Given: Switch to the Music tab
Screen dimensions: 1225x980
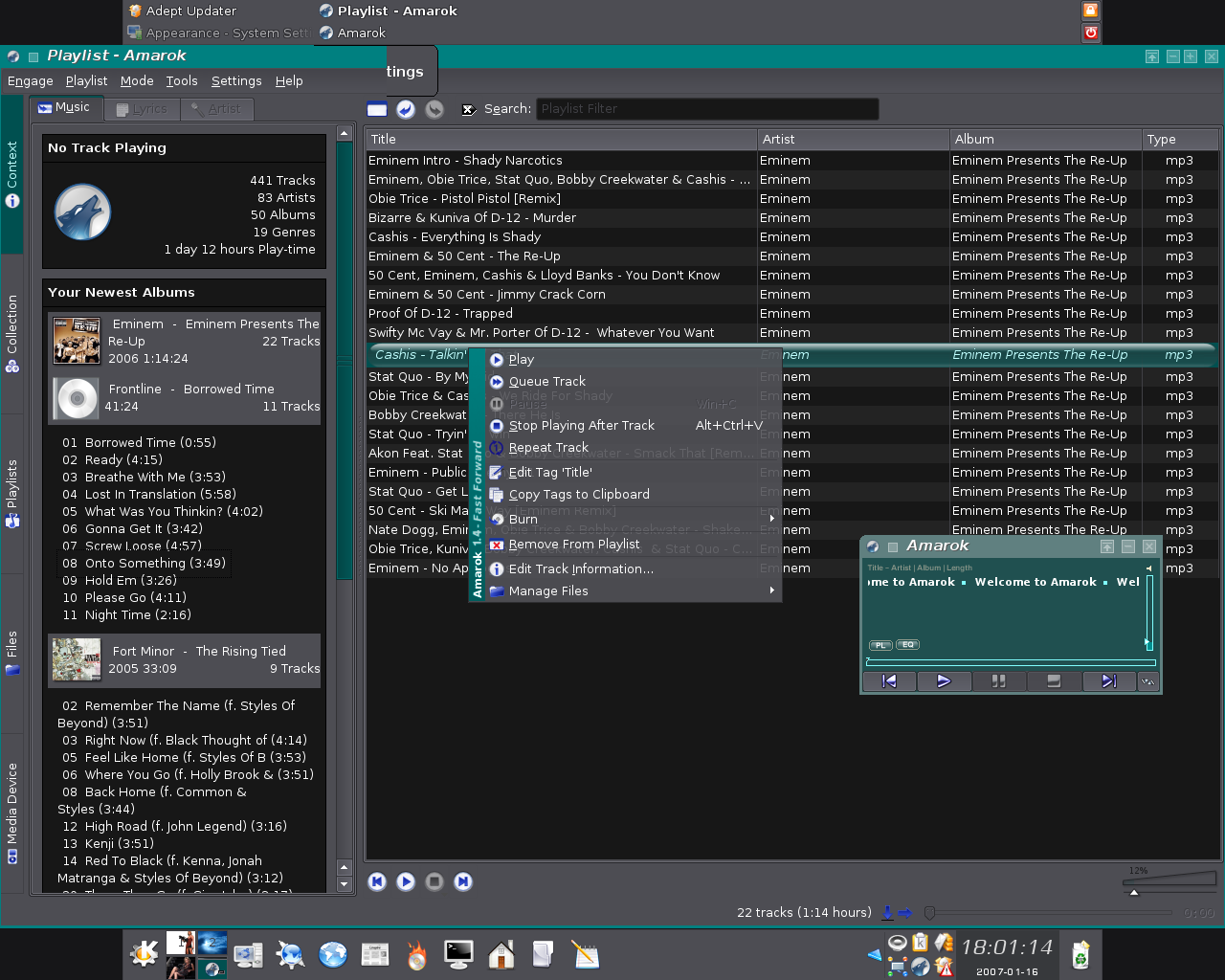Looking at the screenshot, I should 64,107.
